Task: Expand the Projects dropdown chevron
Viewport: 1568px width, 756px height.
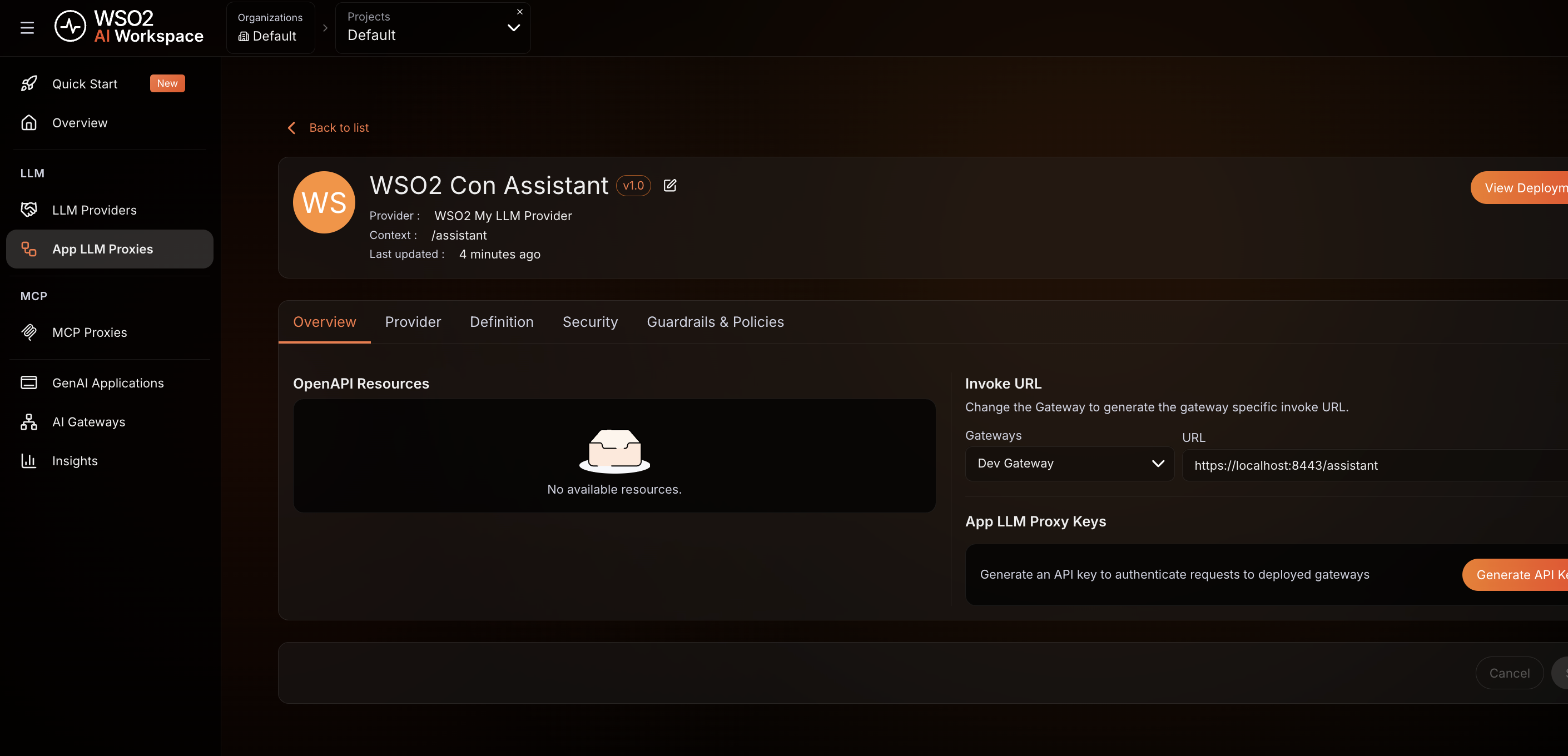Action: point(514,28)
